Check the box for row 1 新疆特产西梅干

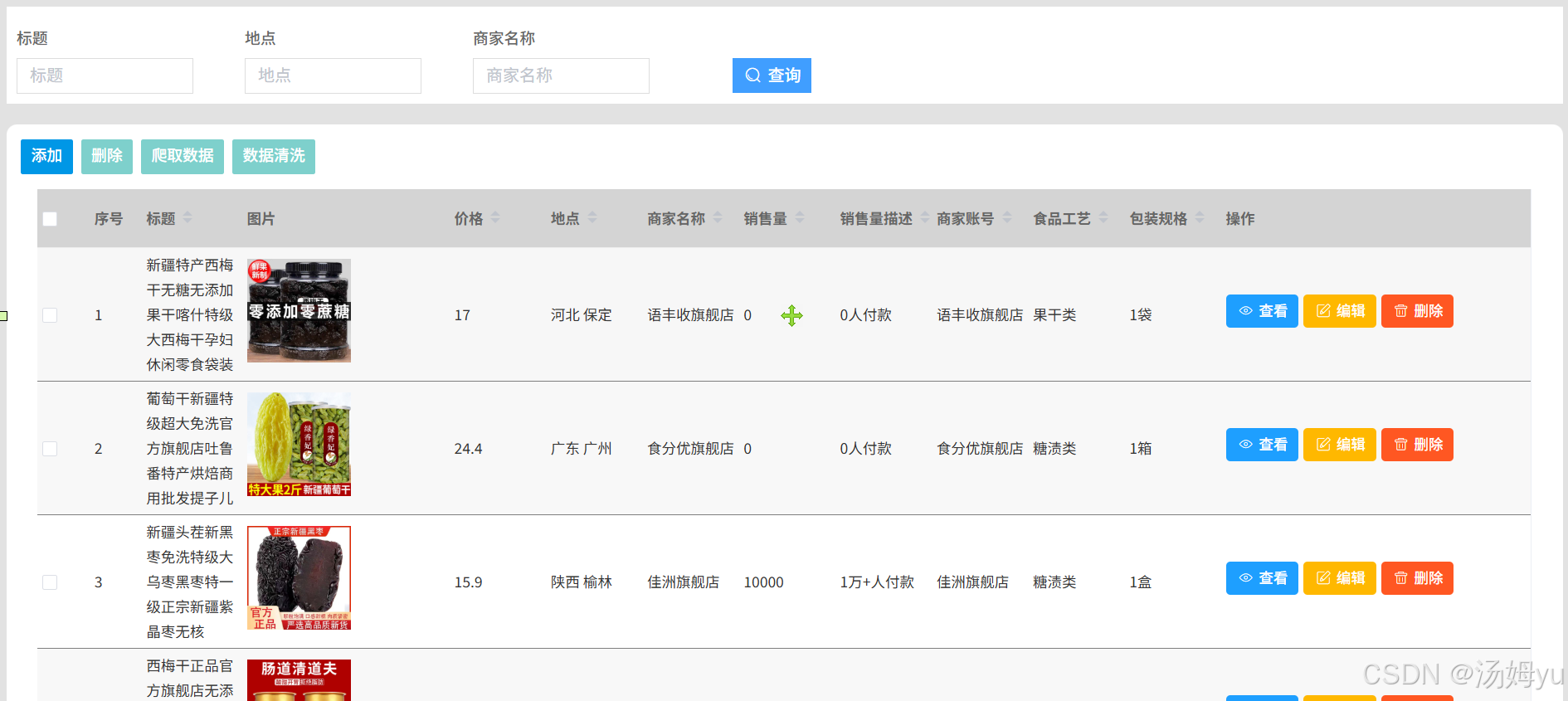tap(50, 315)
